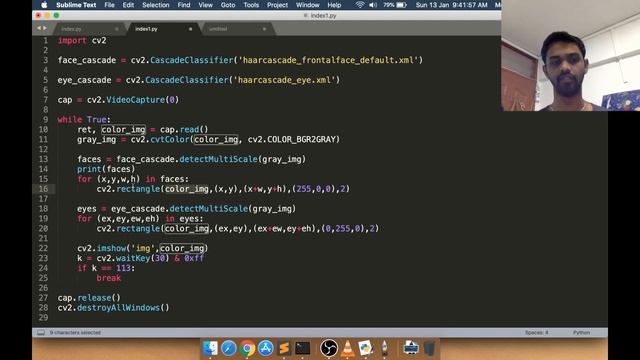Open Terminal from the dock

[x=303, y=348]
